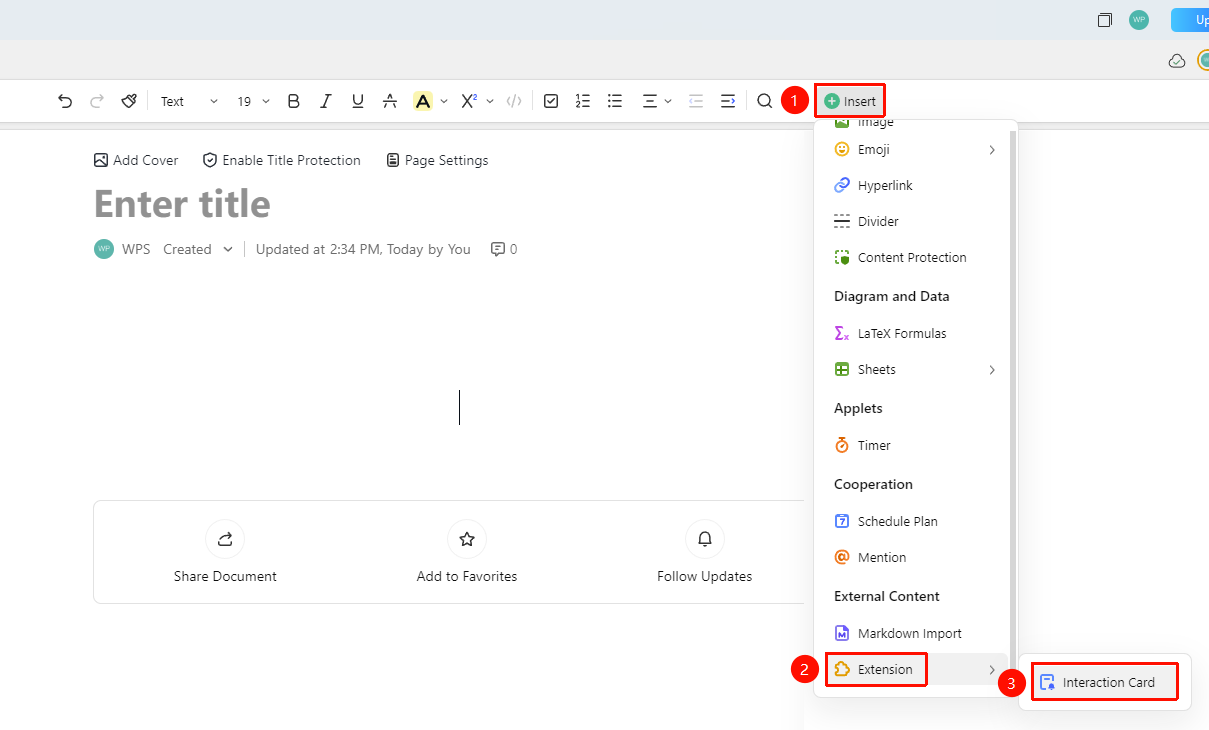Toggle italic formatting
This screenshot has width=1209, height=730.
coord(326,101)
